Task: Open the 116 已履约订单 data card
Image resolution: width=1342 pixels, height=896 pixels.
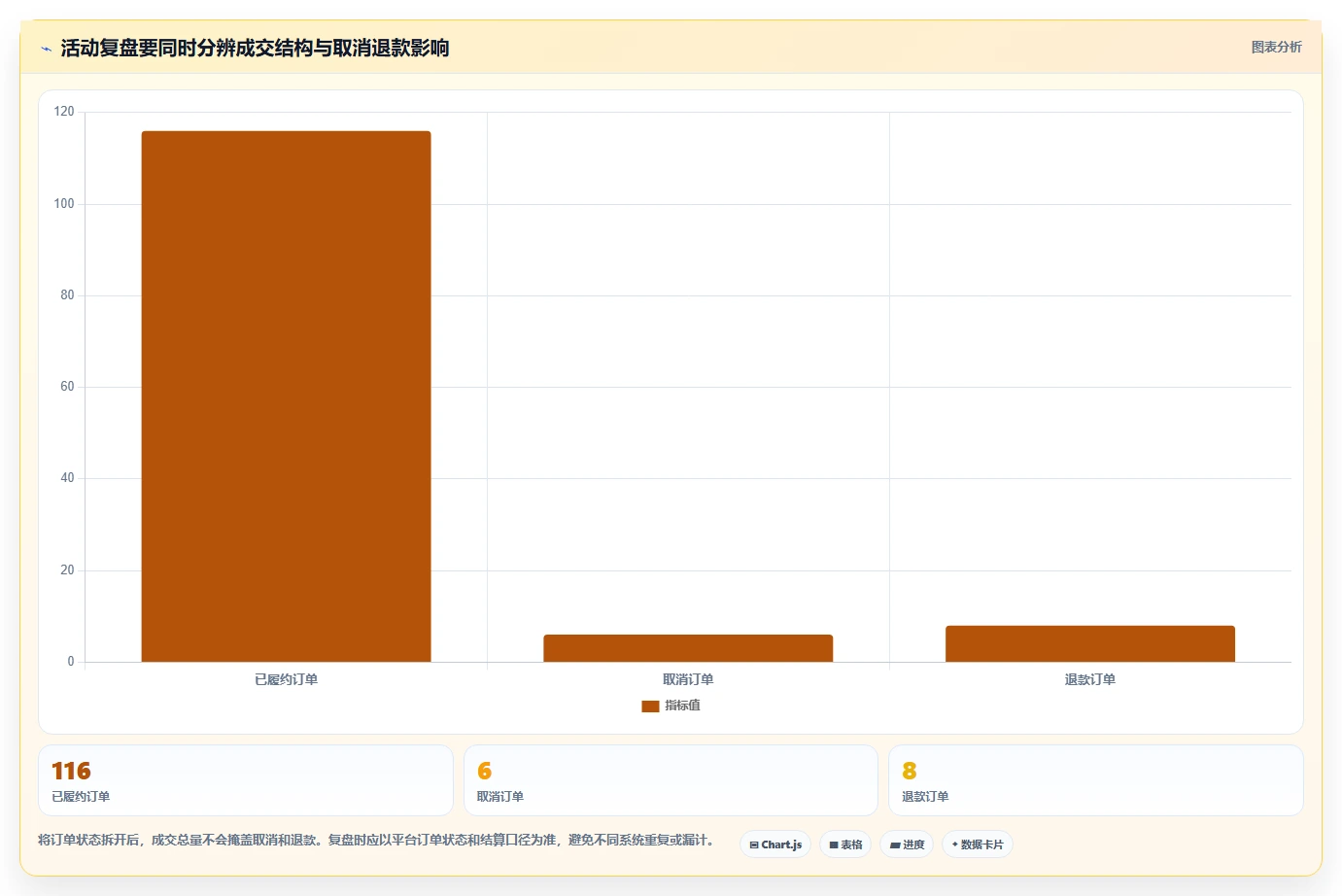Action: (x=246, y=780)
